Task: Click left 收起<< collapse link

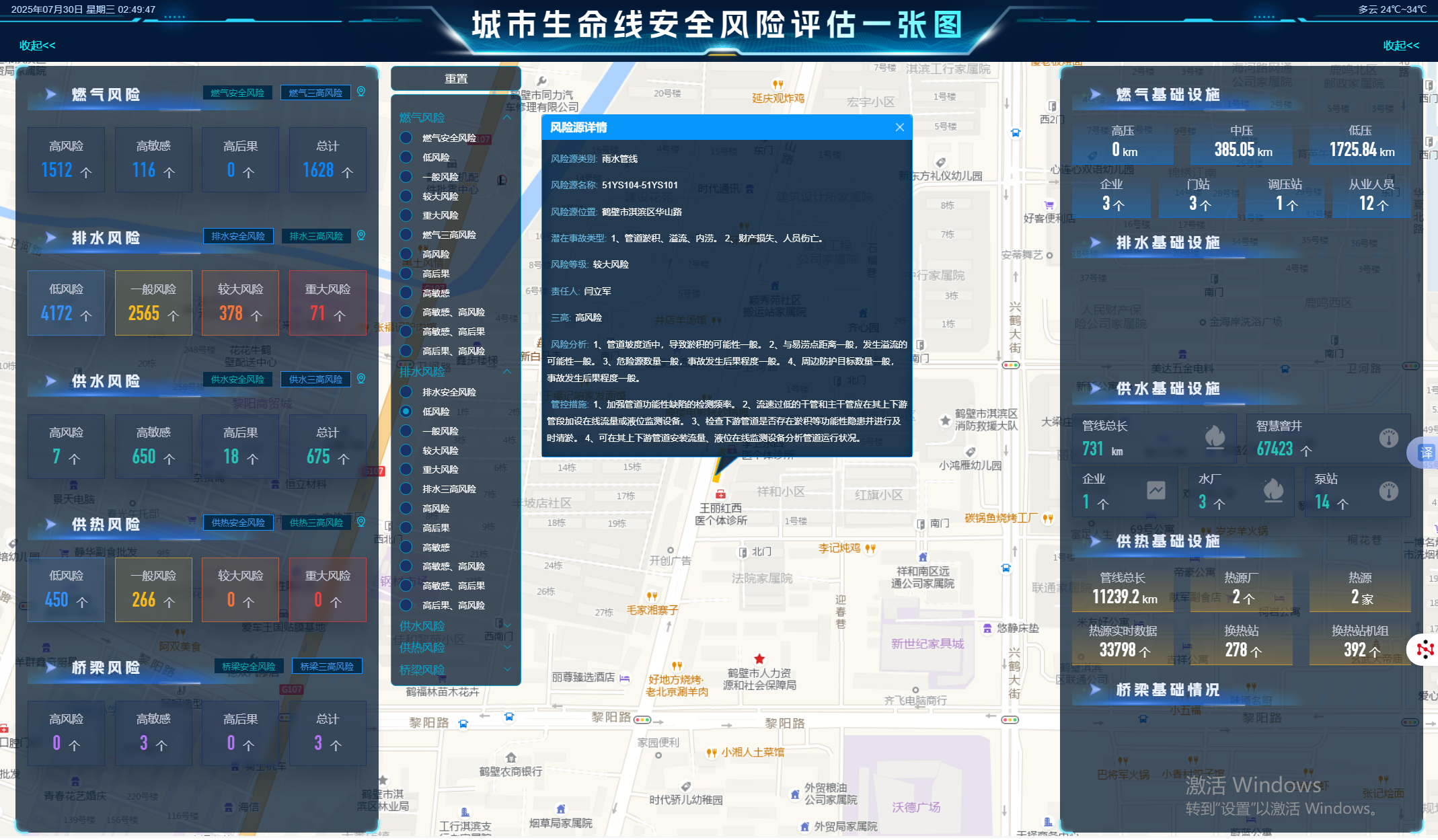Action: (x=37, y=45)
